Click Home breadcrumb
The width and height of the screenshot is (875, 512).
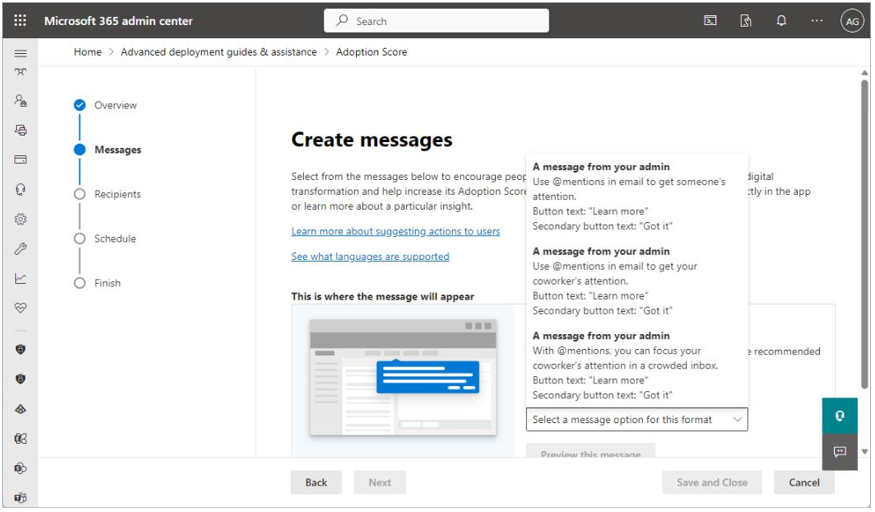pos(88,52)
